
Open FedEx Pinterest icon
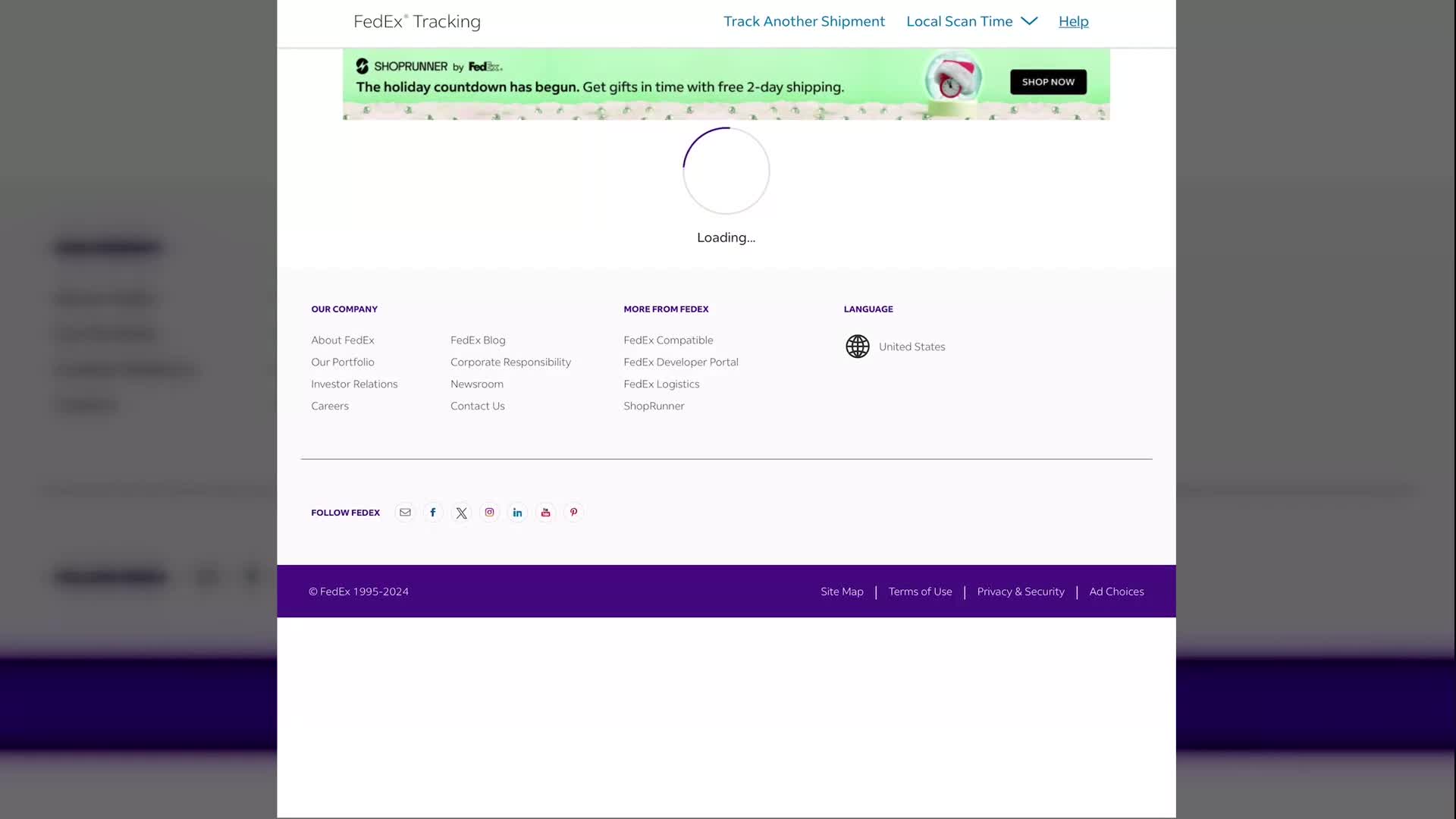click(573, 513)
